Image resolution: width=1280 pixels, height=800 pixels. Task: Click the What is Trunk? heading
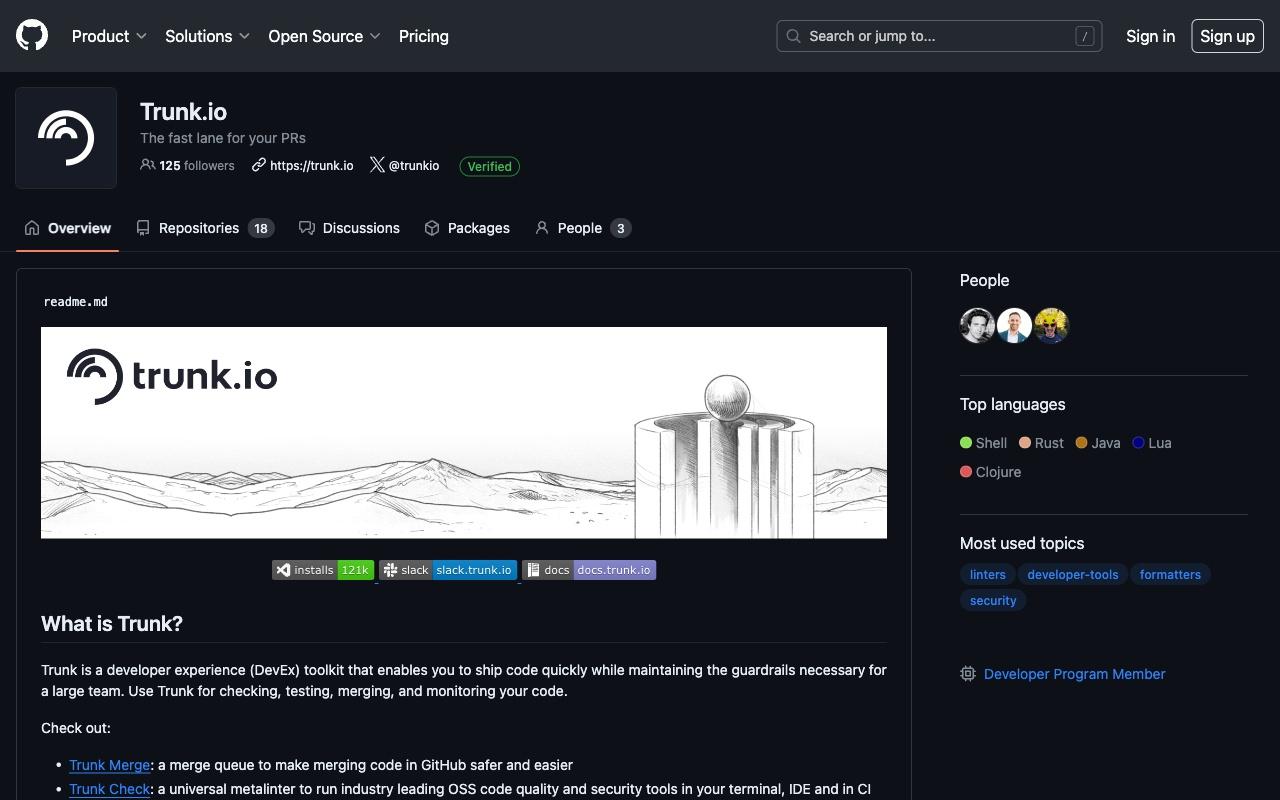coord(112,624)
